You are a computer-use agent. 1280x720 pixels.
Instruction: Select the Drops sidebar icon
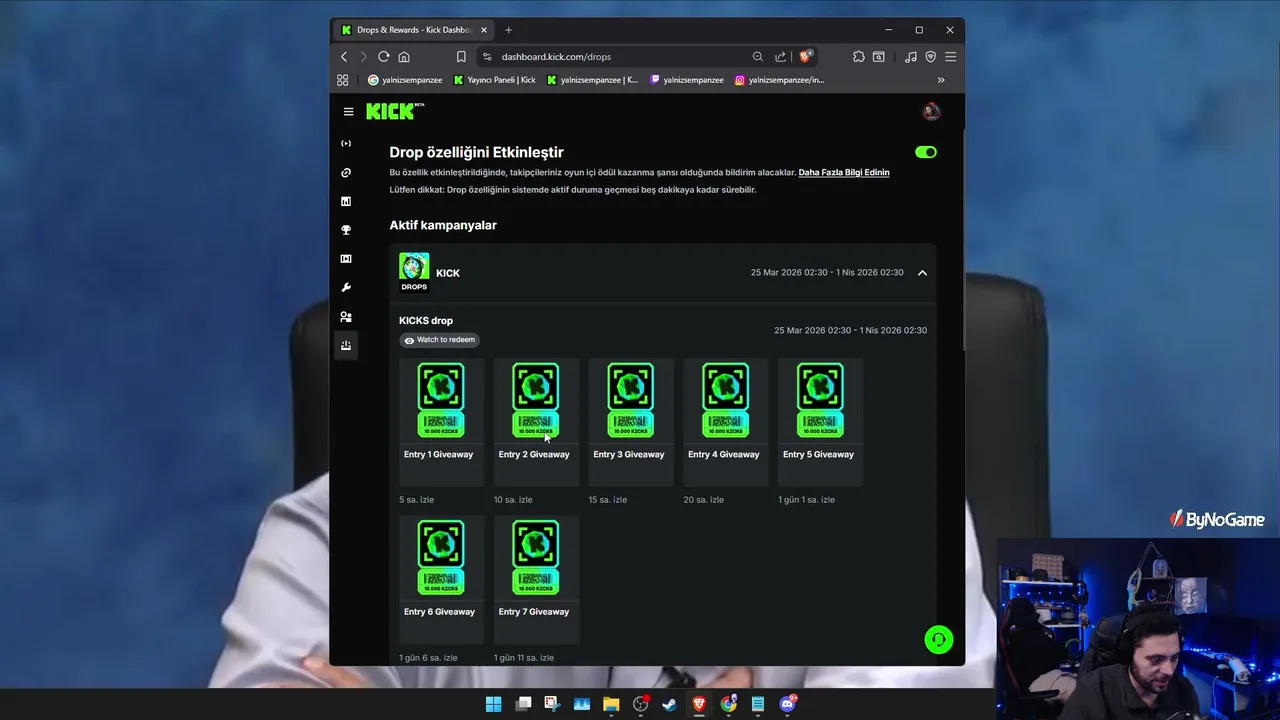[x=346, y=345]
